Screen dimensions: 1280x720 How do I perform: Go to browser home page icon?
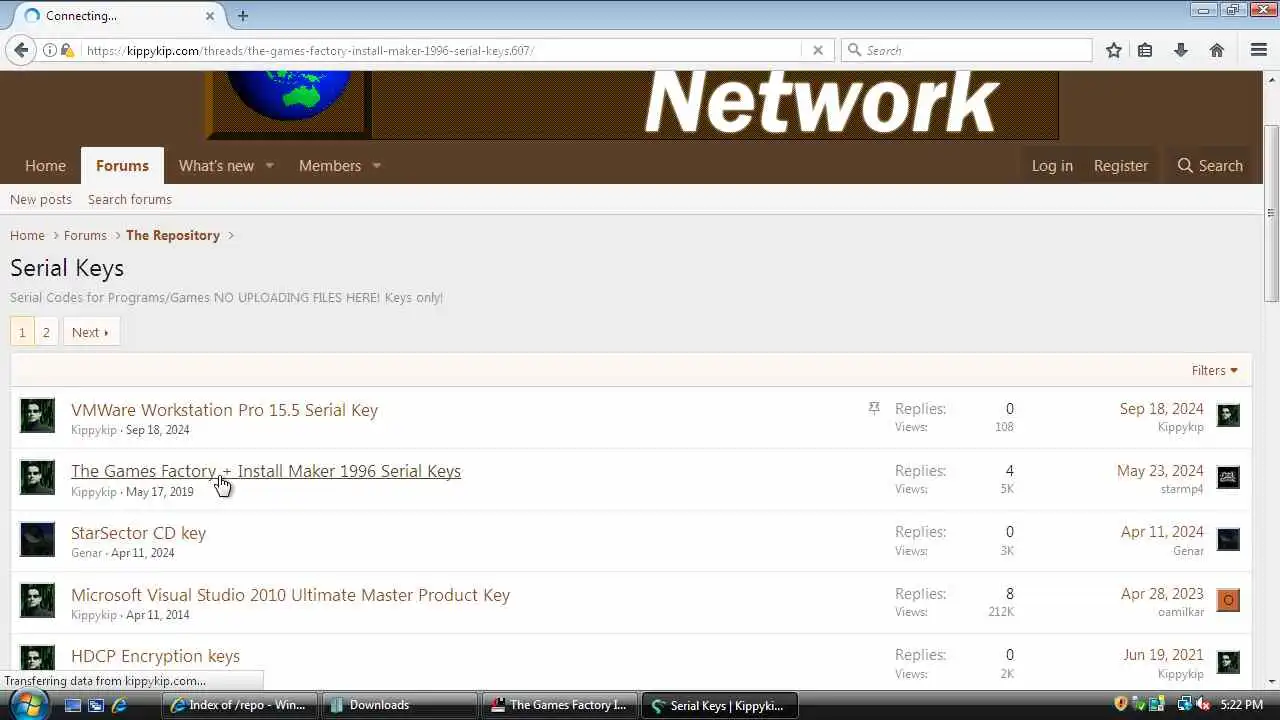[1217, 50]
